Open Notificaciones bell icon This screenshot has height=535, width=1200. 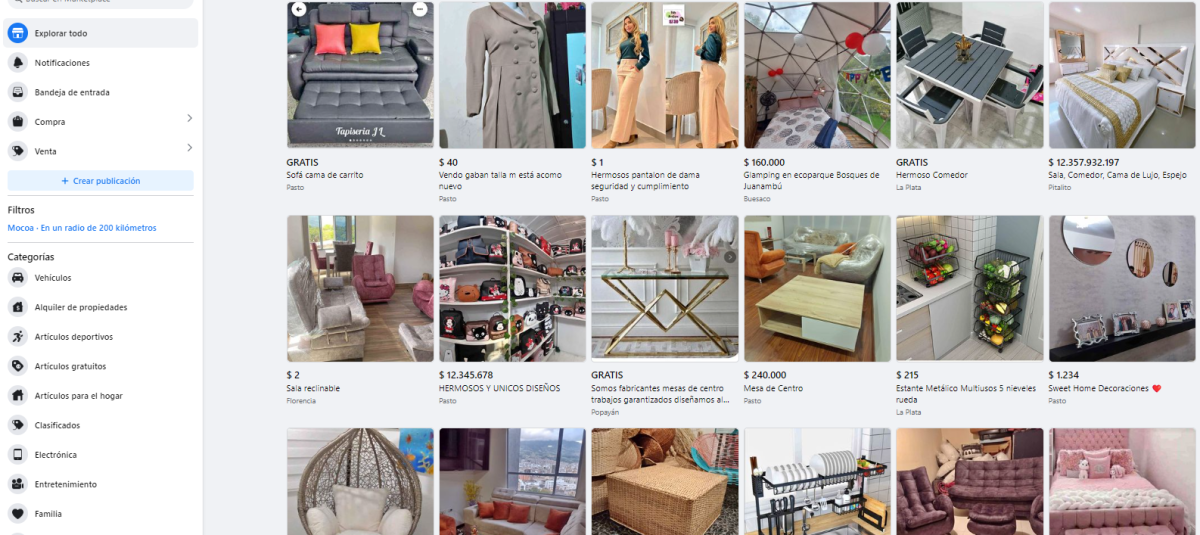click(17, 62)
